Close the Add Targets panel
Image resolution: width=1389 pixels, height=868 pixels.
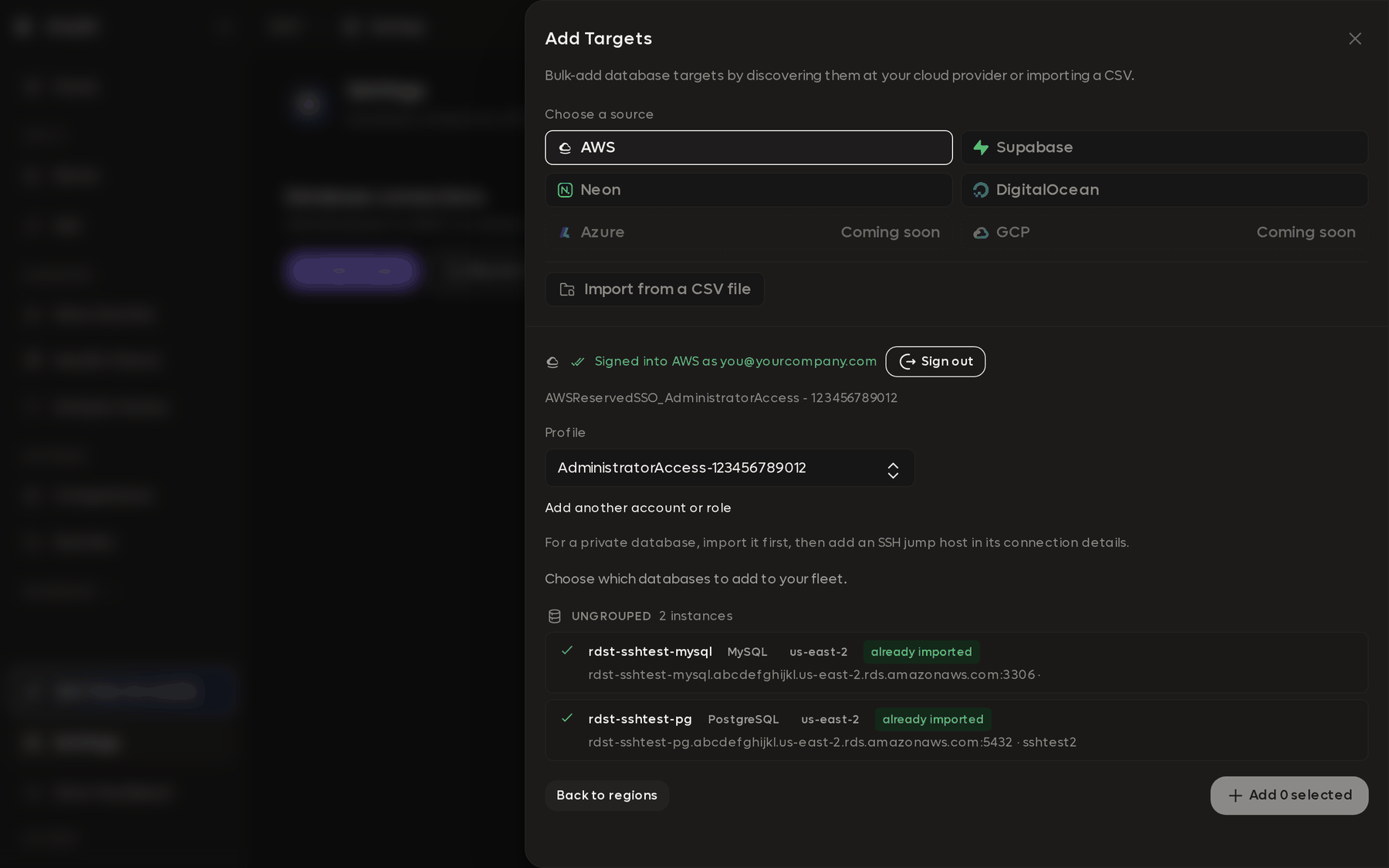[1355, 39]
